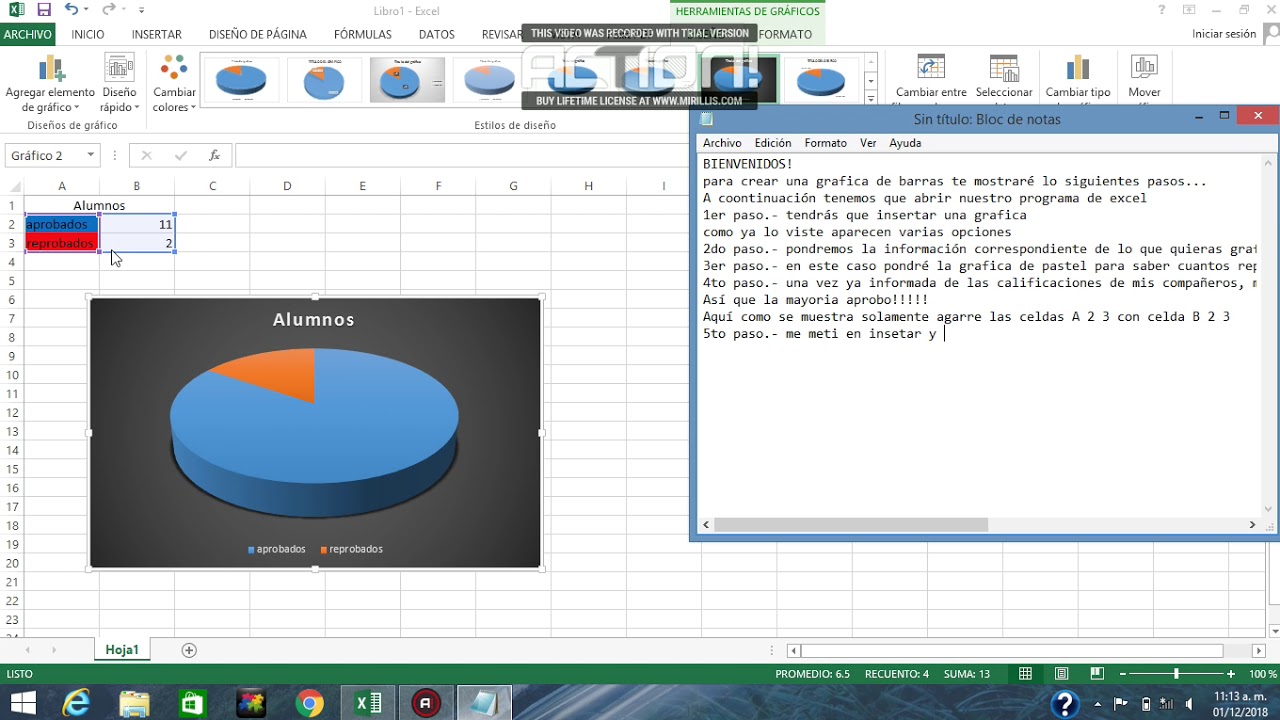This screenshot has height=720, width=1280.
Task: Choose the second pie chart style thumbnail
Action: pyautogui.click(x=324, y=79)
